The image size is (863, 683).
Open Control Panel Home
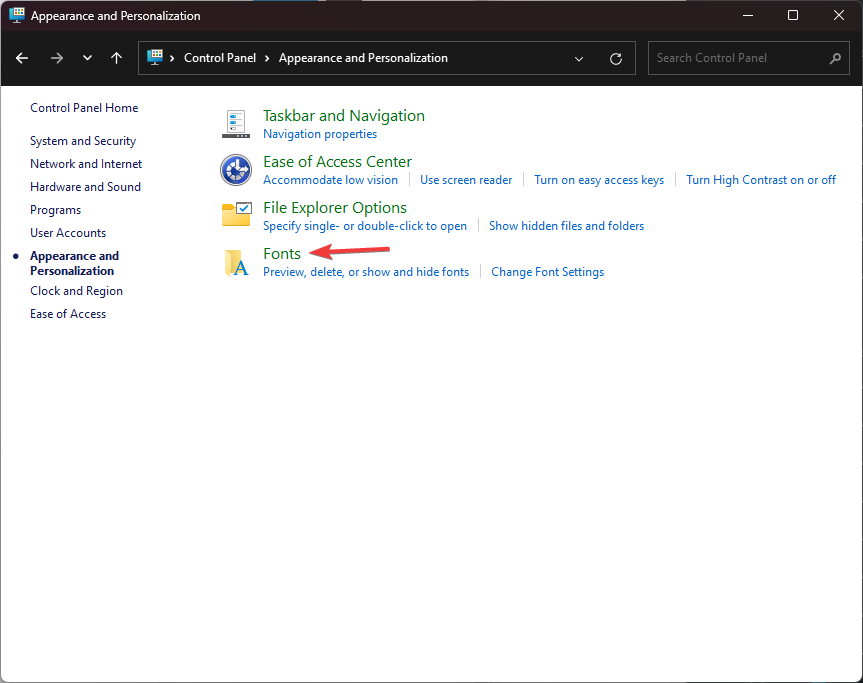[84, 108]
